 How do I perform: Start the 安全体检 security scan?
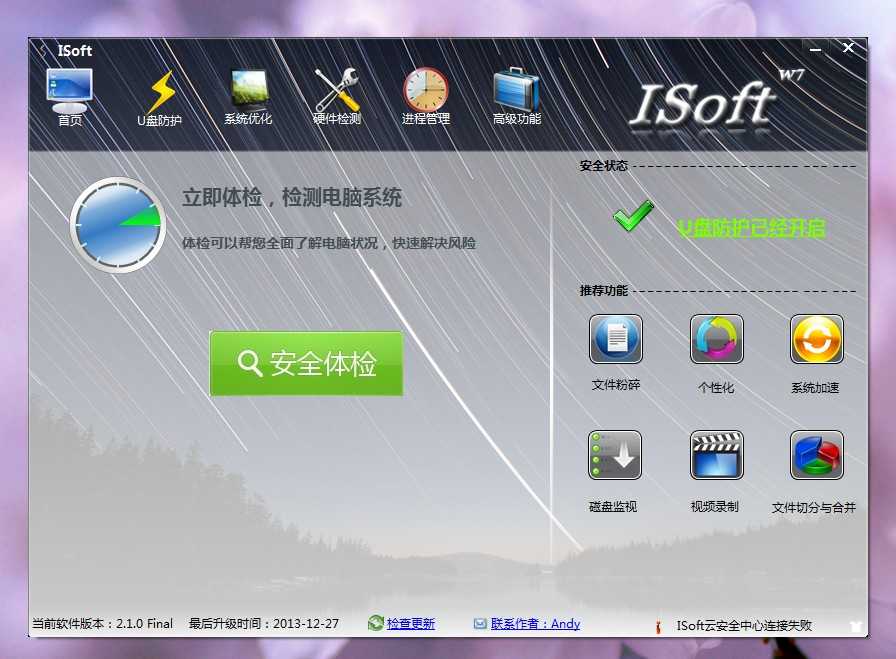pyautogui.click(x=306, y=364)
